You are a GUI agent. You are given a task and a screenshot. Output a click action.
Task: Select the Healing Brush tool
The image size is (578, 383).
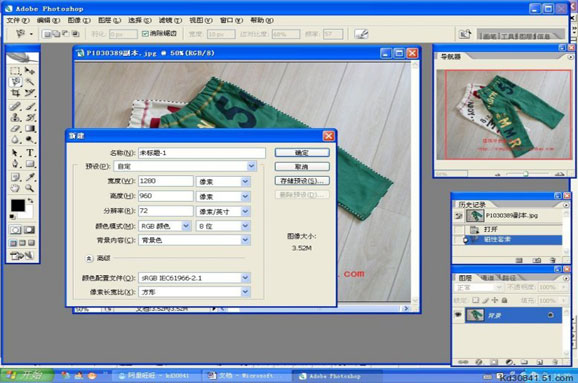click(15, 107)
